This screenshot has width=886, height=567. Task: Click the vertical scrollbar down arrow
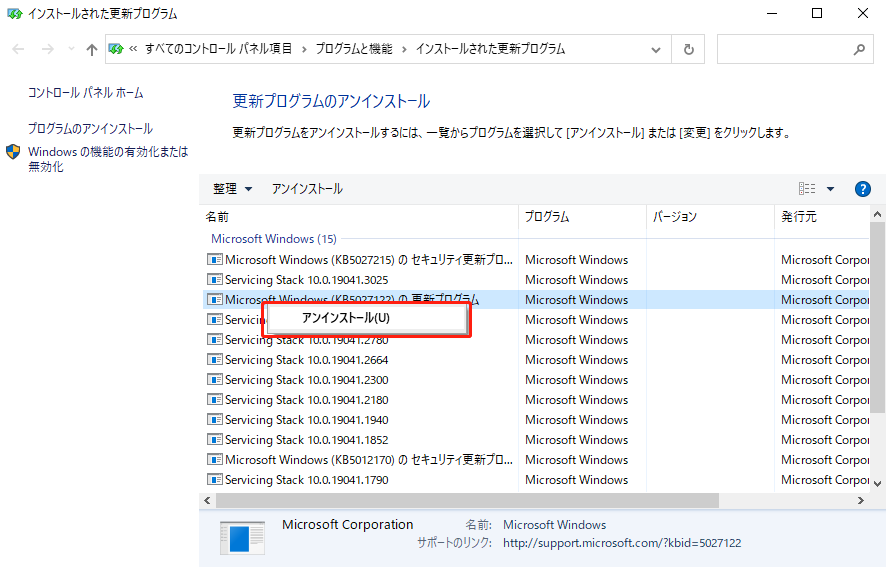(x=877, y=483)
